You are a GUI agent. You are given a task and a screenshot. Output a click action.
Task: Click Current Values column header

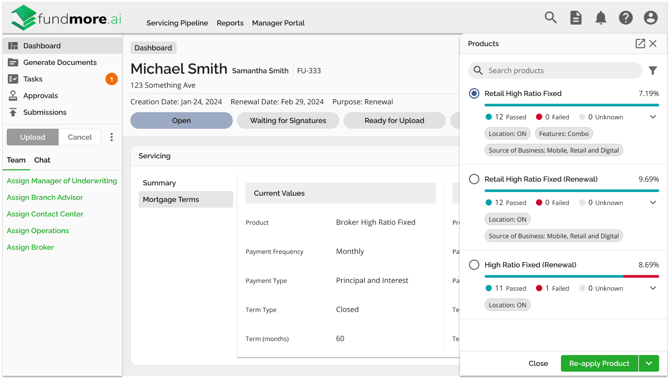point(341,193)
